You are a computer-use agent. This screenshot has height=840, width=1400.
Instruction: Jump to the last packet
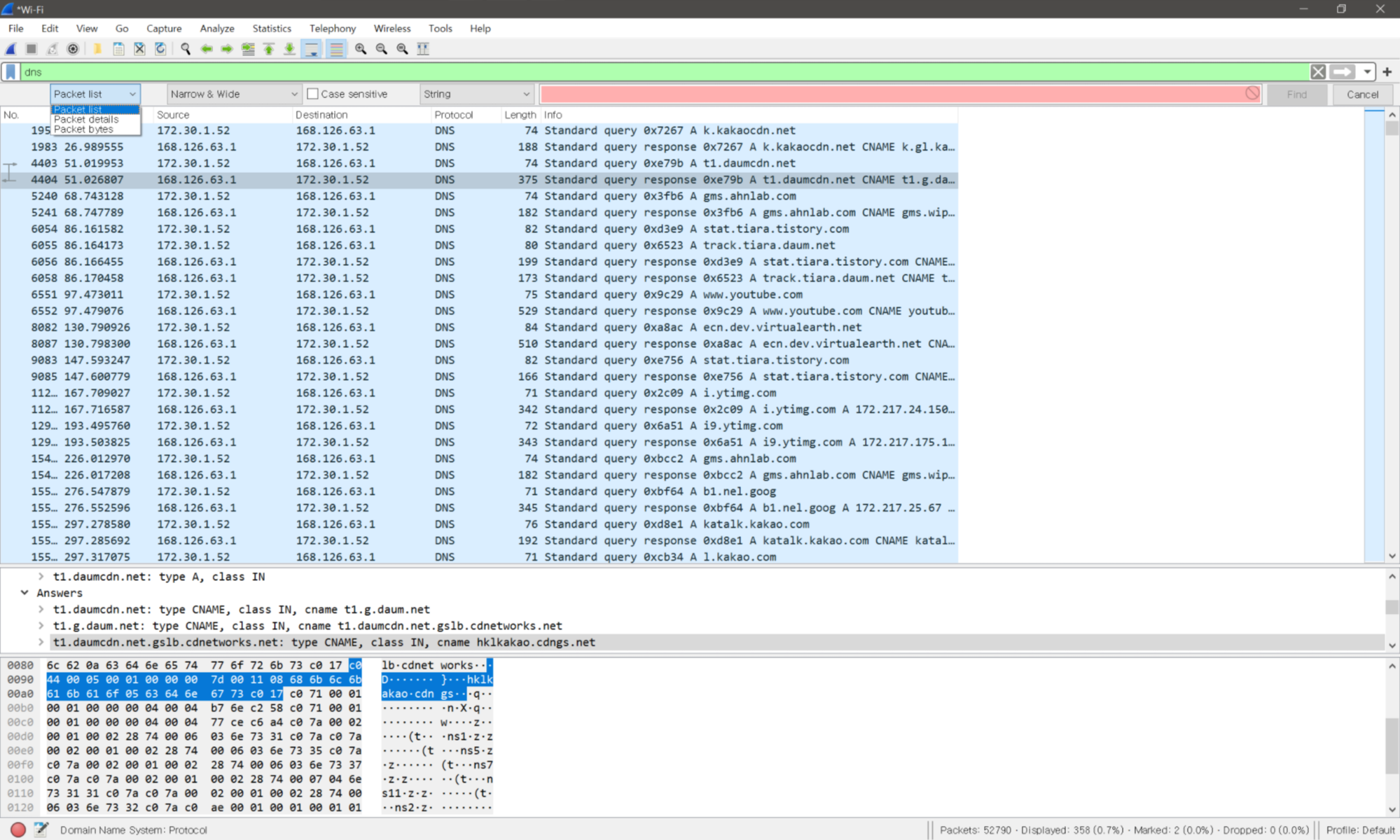click(289, 49)
